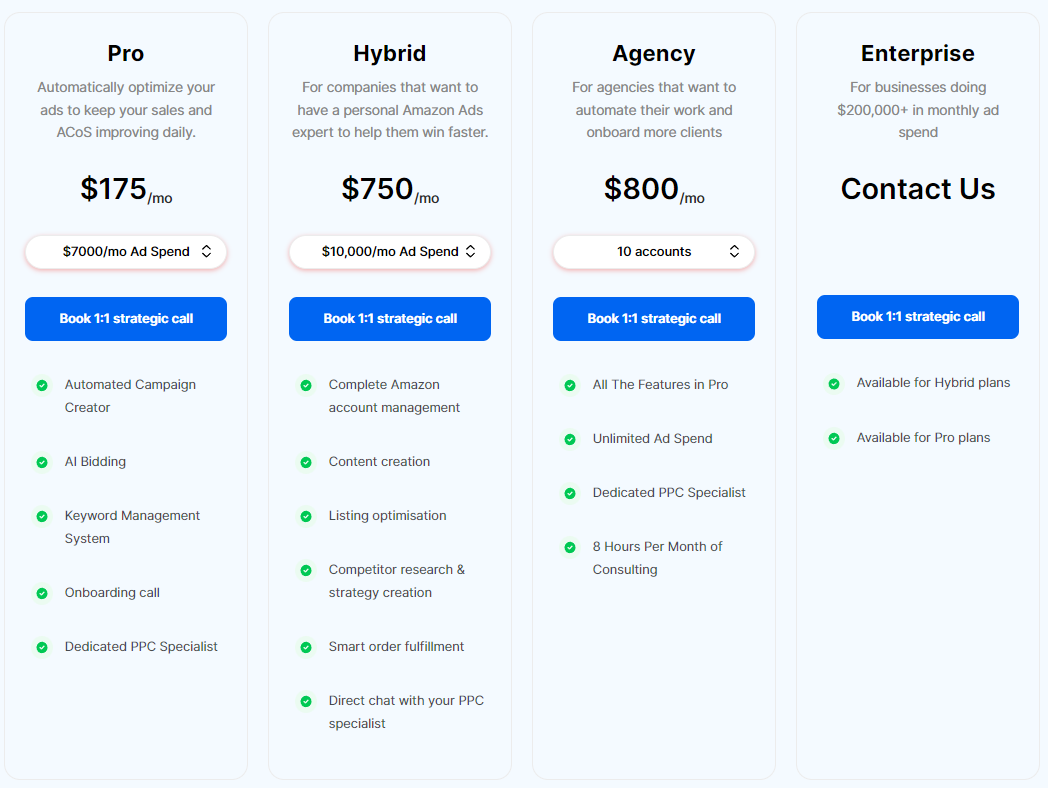Viewport: 1048px width, 788px height.
Task: Book a strategic call for the Enterprise plan
Action: (x=918, y=317)
